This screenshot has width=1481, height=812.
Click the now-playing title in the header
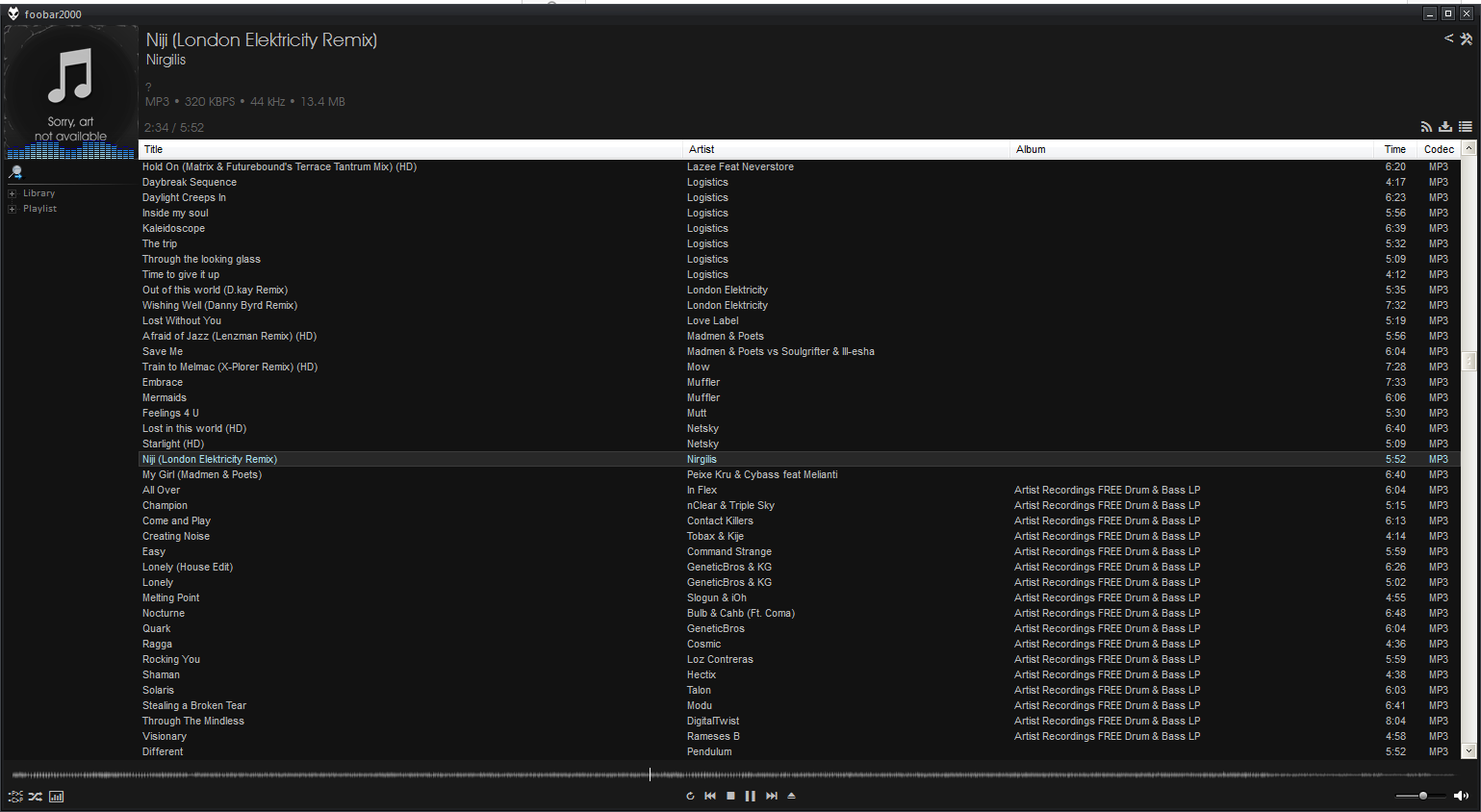point(262,39)
